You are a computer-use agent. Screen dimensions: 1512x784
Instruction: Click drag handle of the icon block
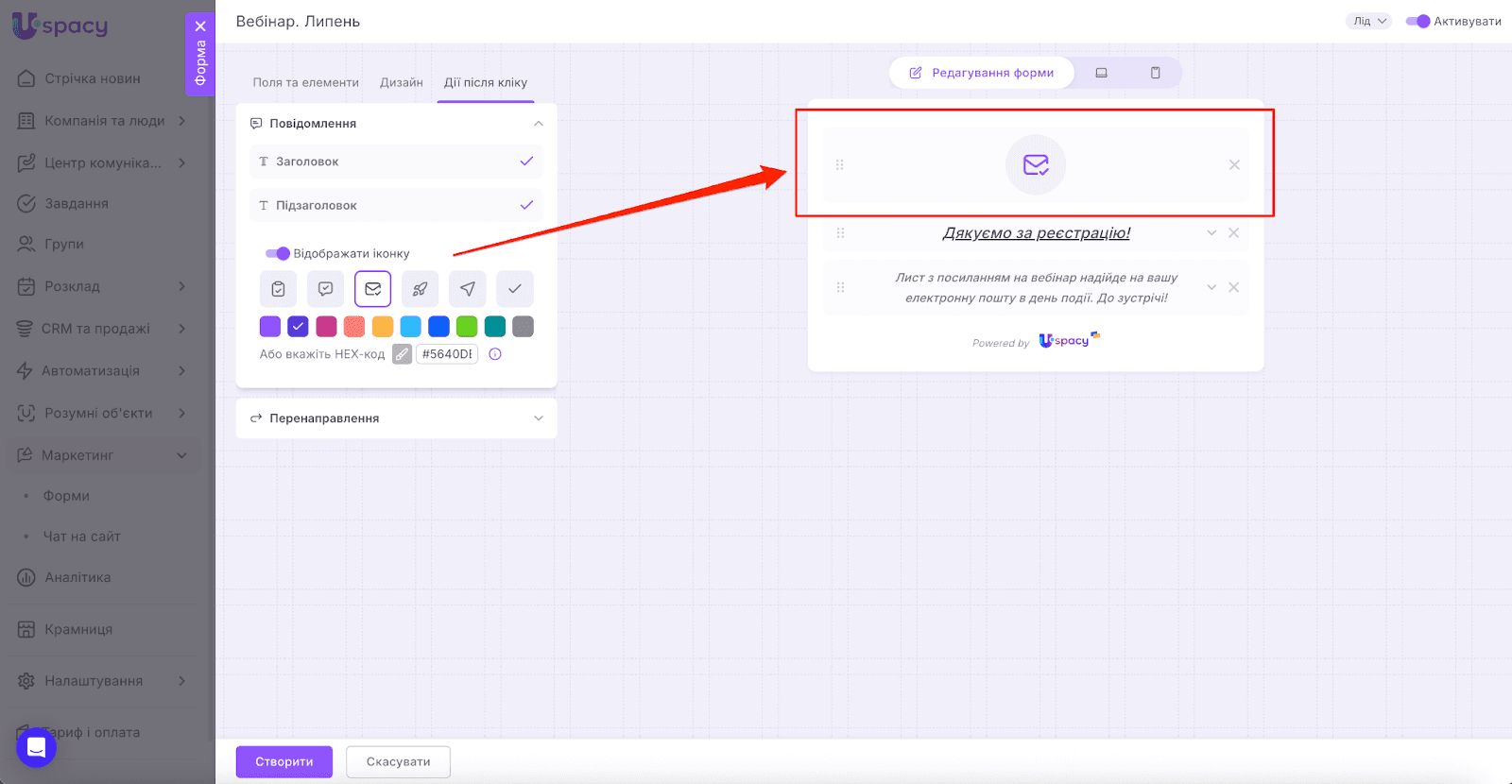(839, 165)
